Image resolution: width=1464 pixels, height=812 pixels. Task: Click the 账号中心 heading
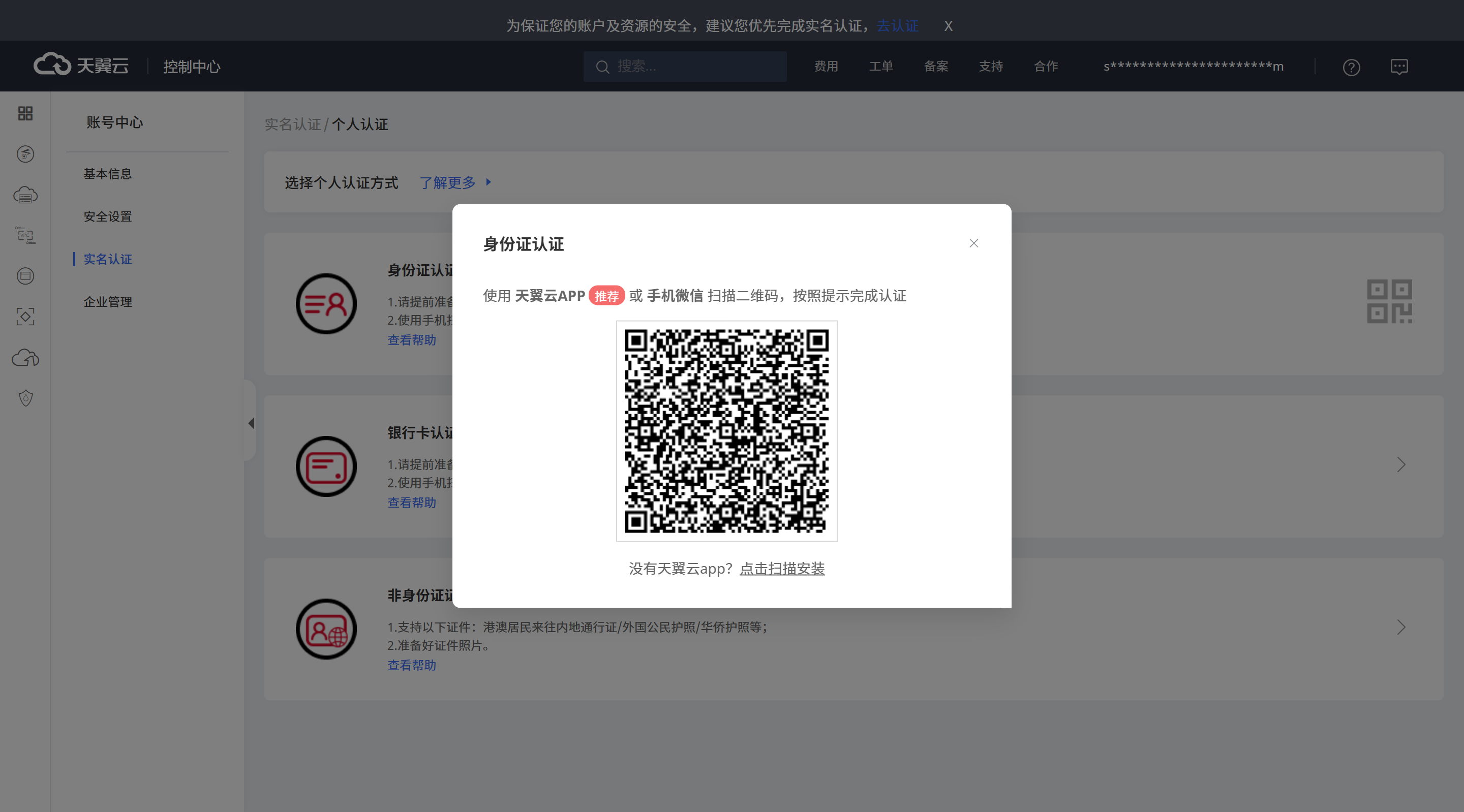[115, 123]
